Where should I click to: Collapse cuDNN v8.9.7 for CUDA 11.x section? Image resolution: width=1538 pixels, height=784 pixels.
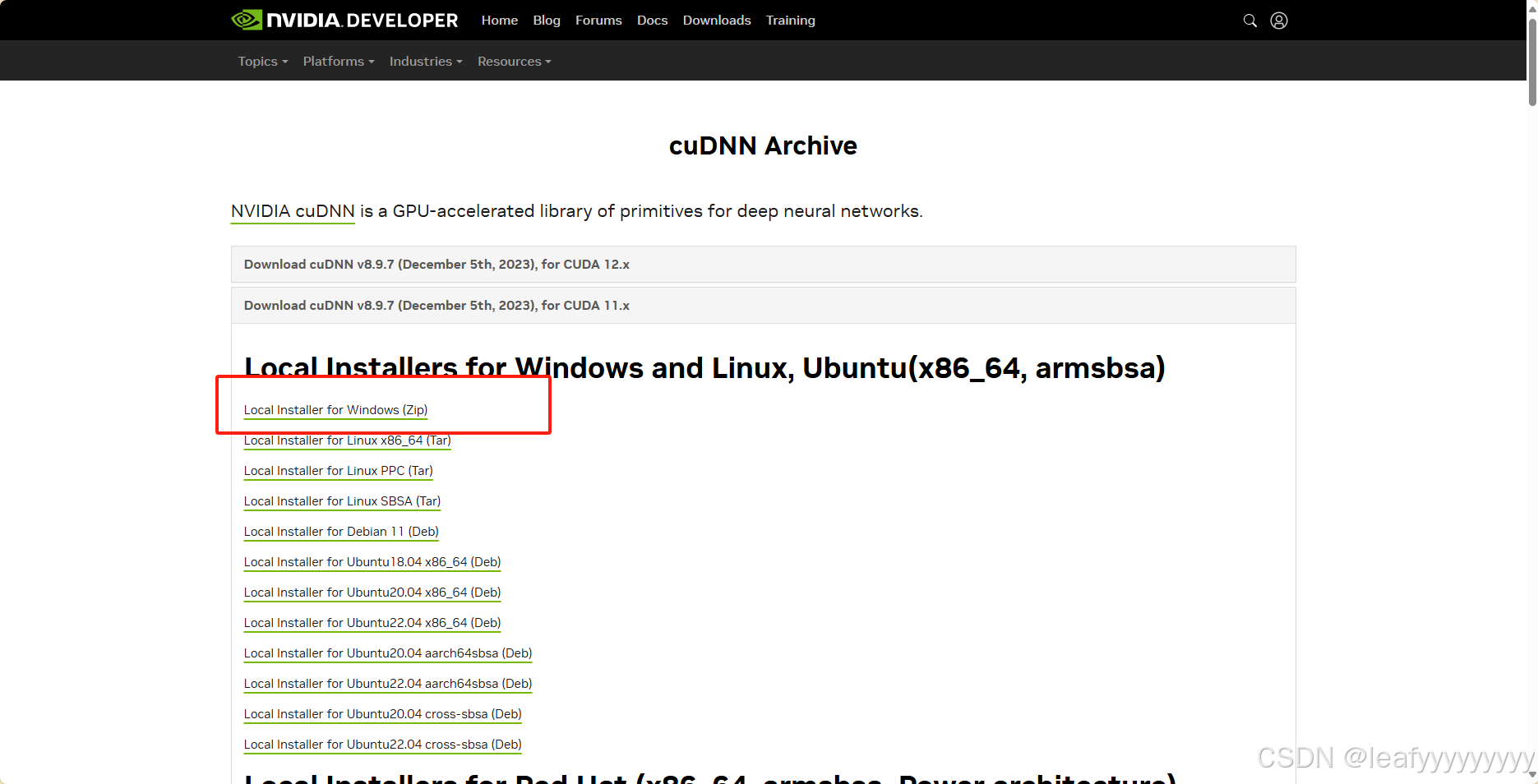tap(763, 306)
